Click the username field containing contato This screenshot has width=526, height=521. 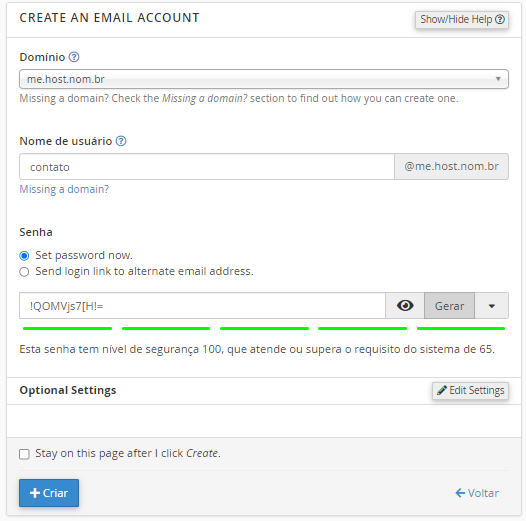207,167
